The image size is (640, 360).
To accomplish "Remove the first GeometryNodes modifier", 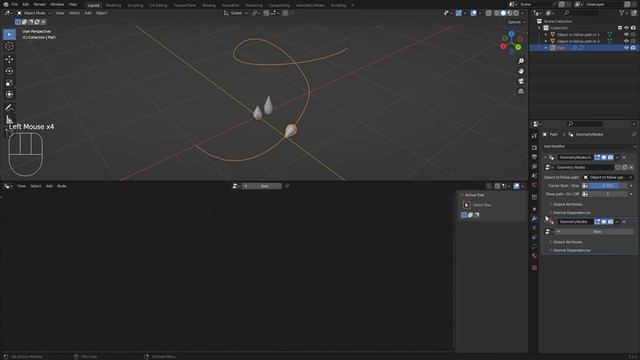I will [x=624, y=157].
